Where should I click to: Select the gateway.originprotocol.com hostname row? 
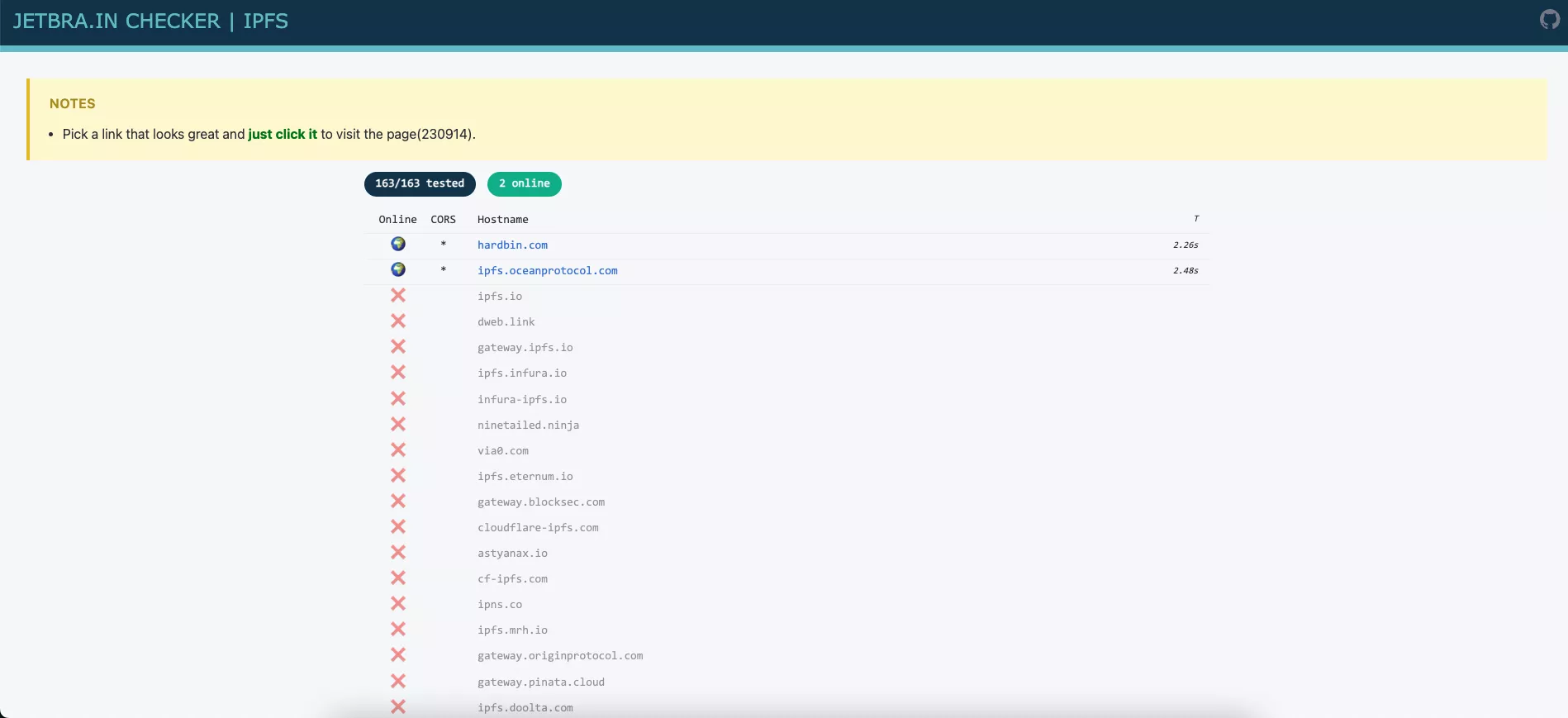tap(560, 656)
